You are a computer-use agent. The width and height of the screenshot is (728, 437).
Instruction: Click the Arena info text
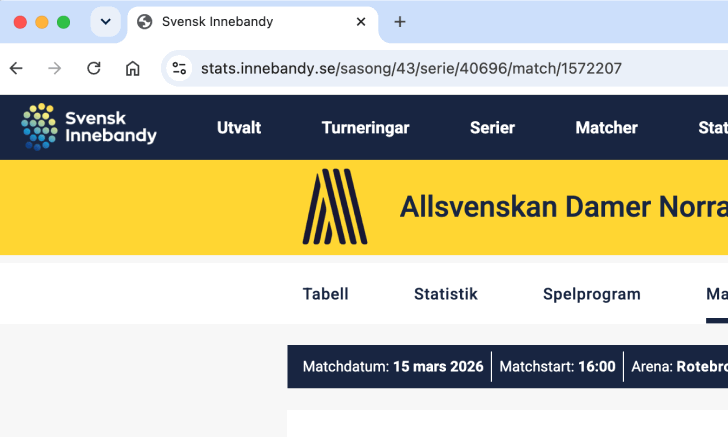pos(679,366)
